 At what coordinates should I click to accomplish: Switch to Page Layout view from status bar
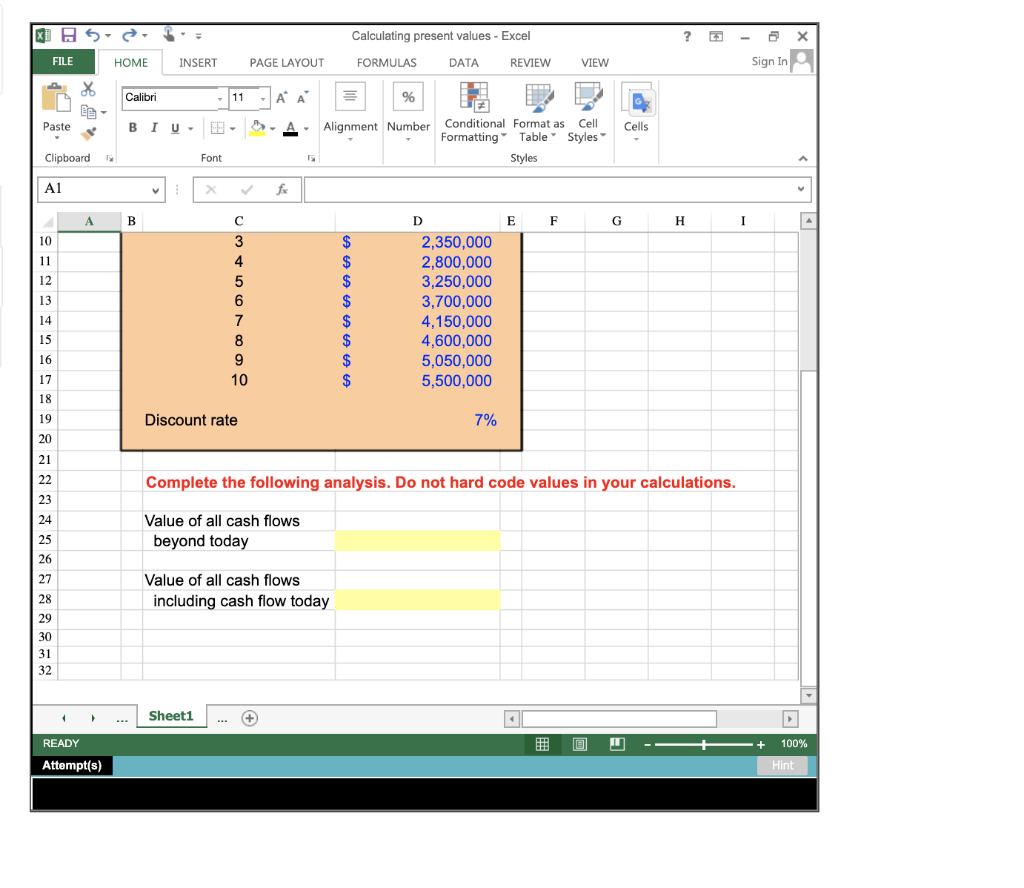pos(580,744)
